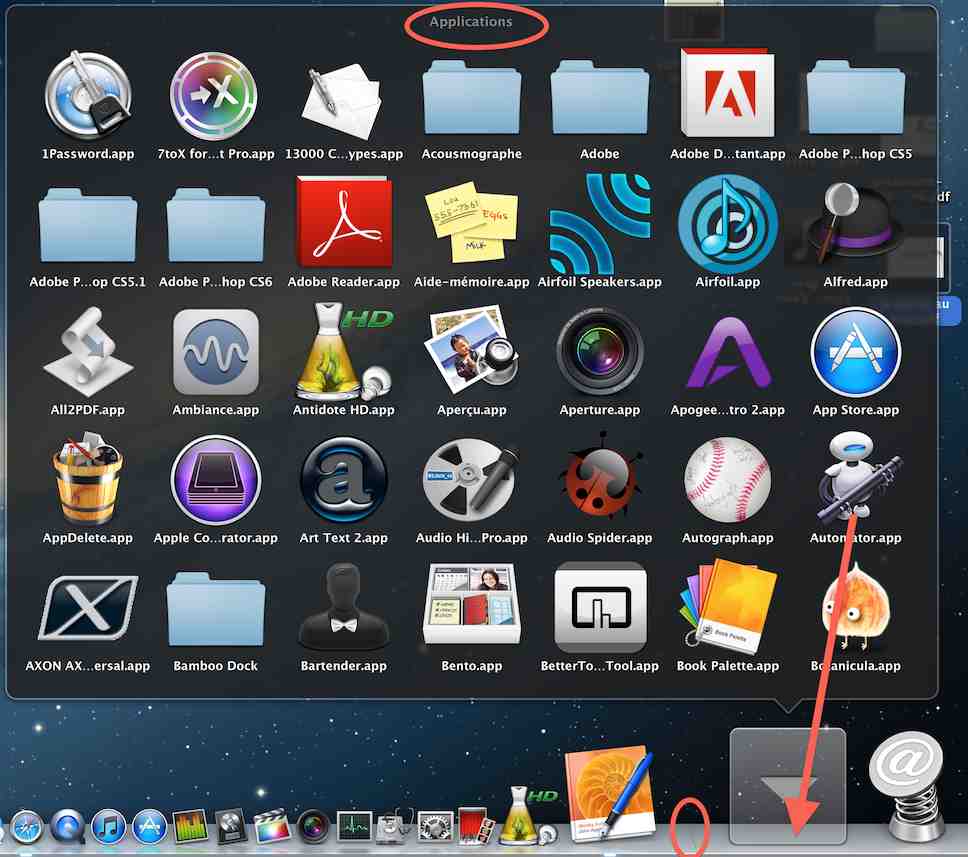
Task: Launch Adobe Reader.app
Action: click(x=344, y=221)
